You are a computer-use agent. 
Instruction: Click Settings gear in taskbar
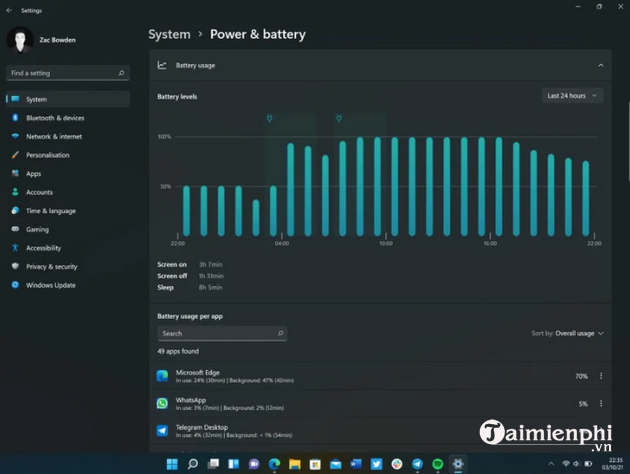[458, 464]
